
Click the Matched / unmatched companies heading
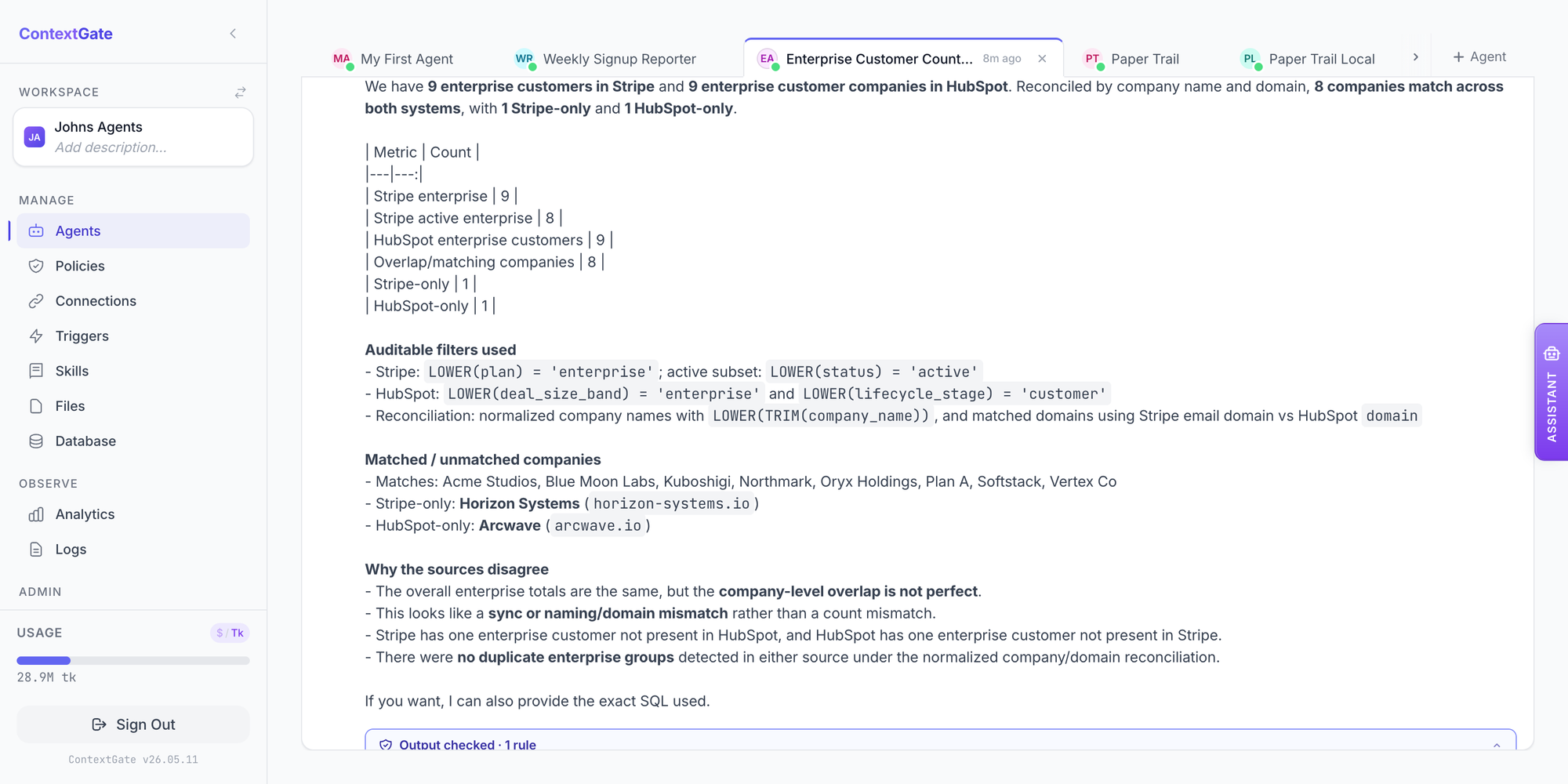pos(483,460)
